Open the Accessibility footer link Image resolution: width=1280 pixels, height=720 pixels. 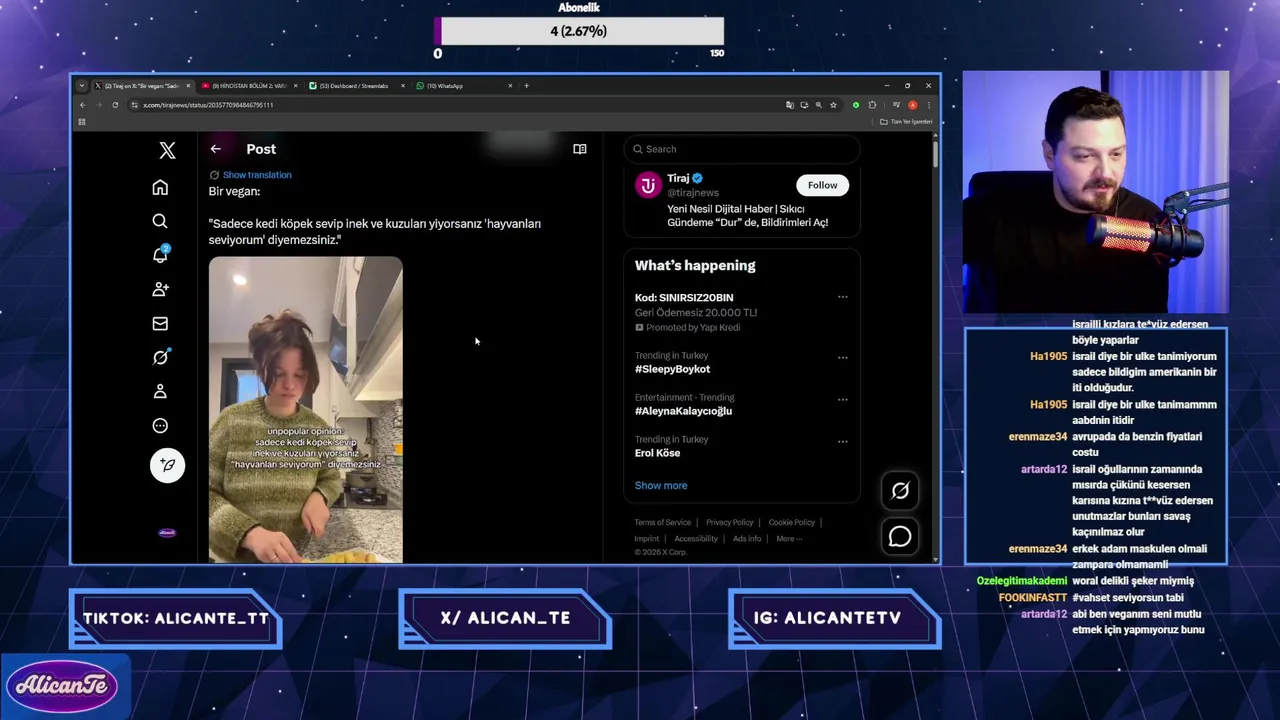point(696,538)
